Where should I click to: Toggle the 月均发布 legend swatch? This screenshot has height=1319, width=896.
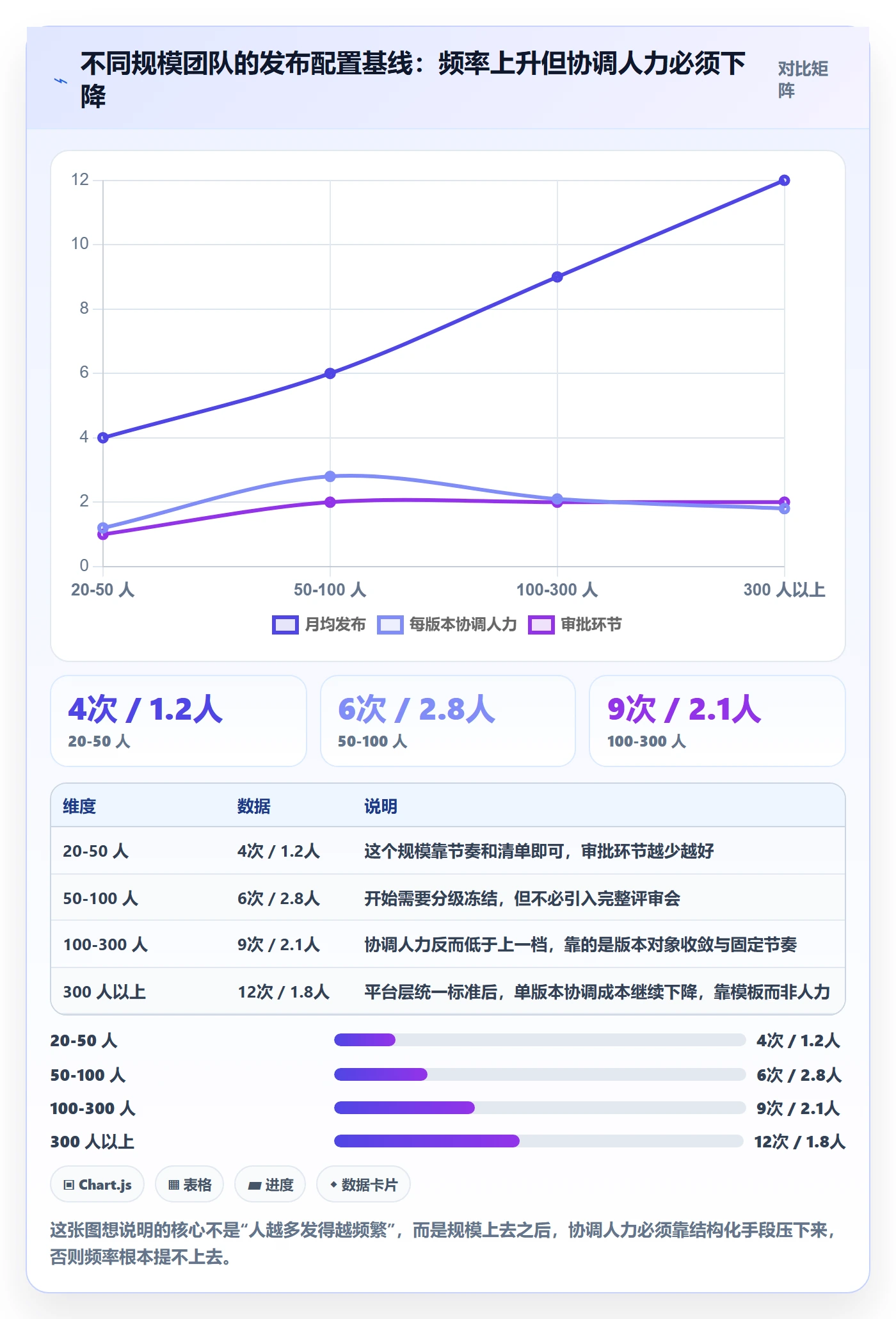coord(285,624)
